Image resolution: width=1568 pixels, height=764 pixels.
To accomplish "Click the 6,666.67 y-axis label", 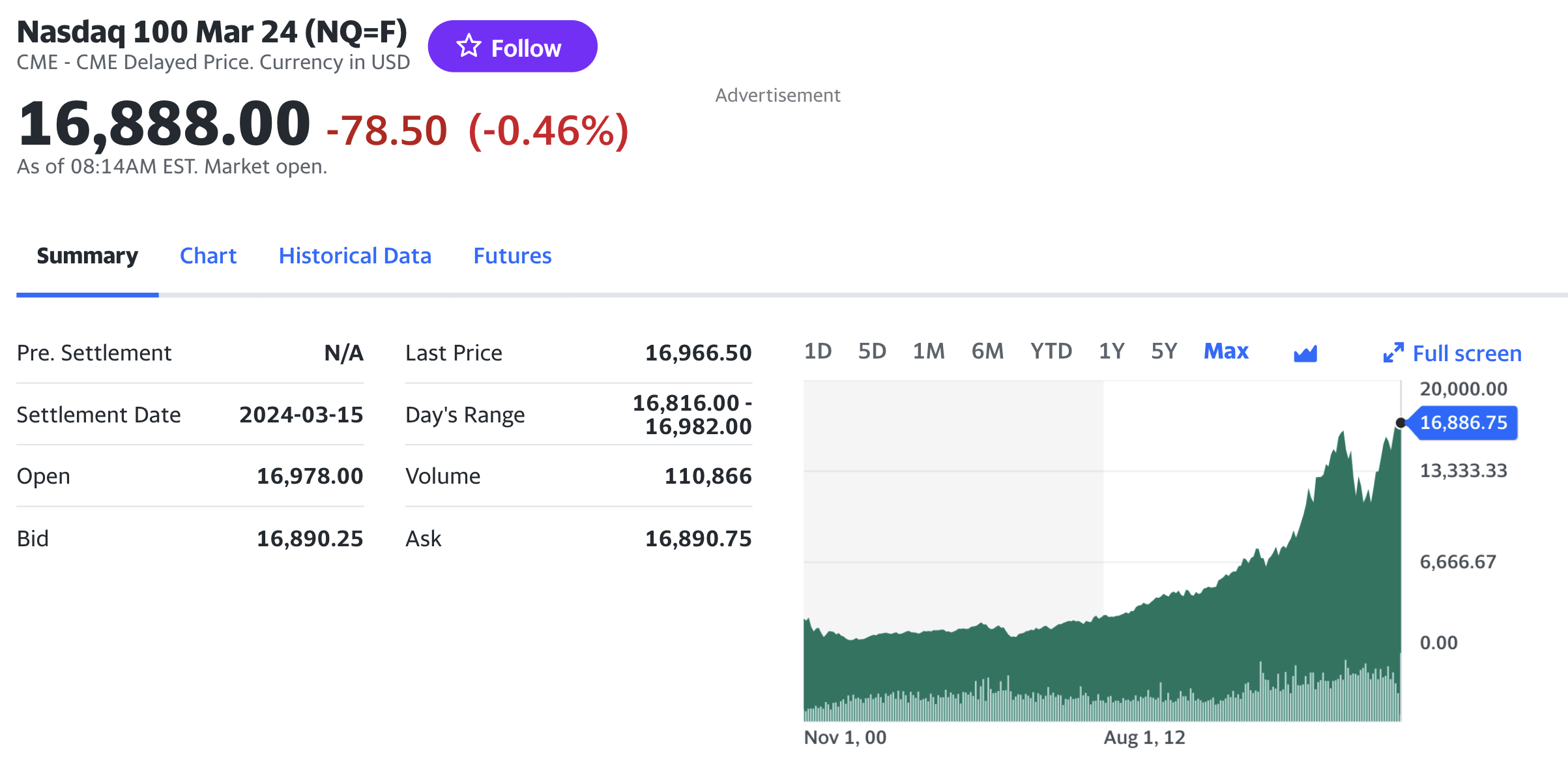I will [1458, 561].
